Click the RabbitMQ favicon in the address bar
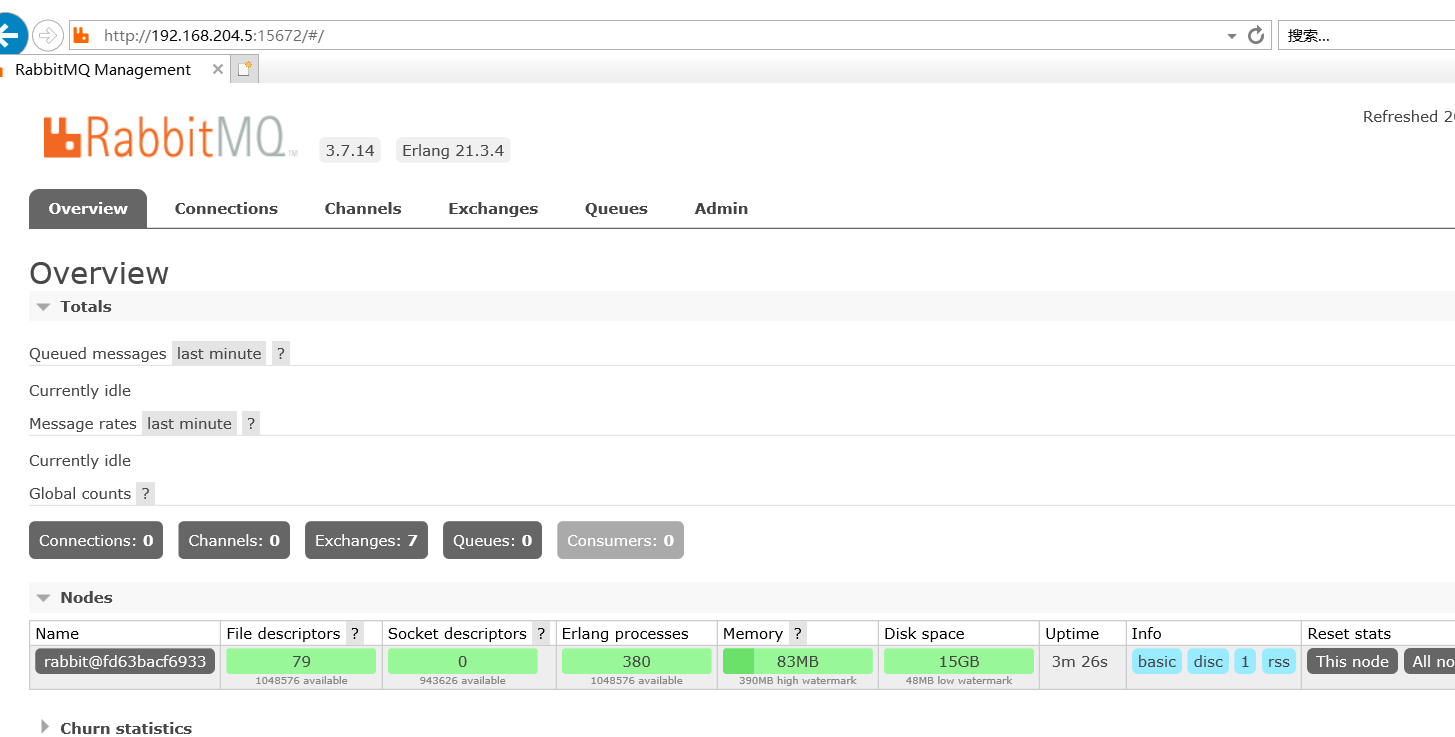 pos(83,36)
